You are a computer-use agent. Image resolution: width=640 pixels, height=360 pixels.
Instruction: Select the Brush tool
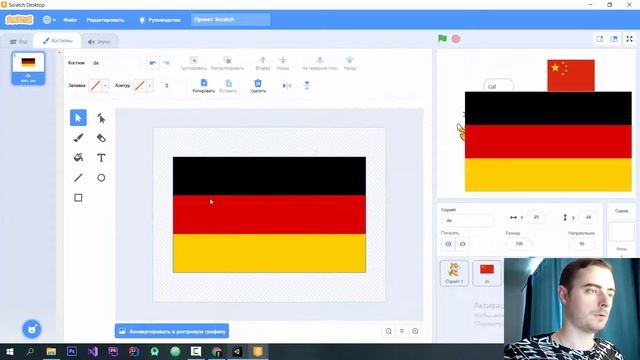(78, 138)
